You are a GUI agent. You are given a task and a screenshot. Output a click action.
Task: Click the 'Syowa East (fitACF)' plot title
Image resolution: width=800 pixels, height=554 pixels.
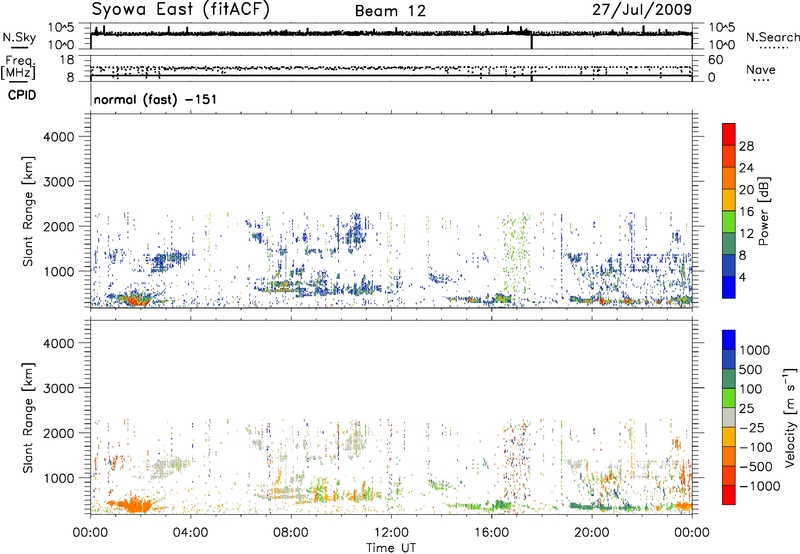tap(181, 9)
